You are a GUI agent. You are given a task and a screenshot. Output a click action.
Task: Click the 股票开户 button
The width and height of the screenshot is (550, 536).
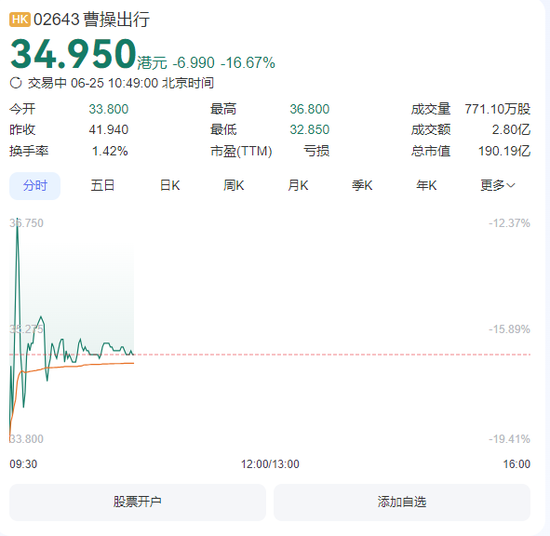[138, 502]
